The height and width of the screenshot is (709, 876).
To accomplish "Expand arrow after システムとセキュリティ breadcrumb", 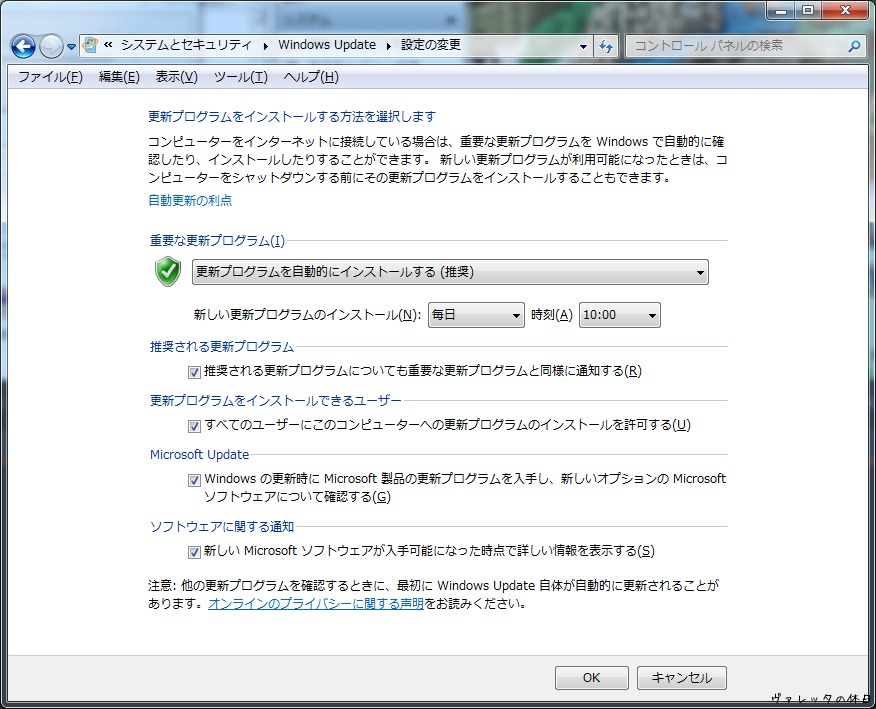I will (x=265, y=46).
